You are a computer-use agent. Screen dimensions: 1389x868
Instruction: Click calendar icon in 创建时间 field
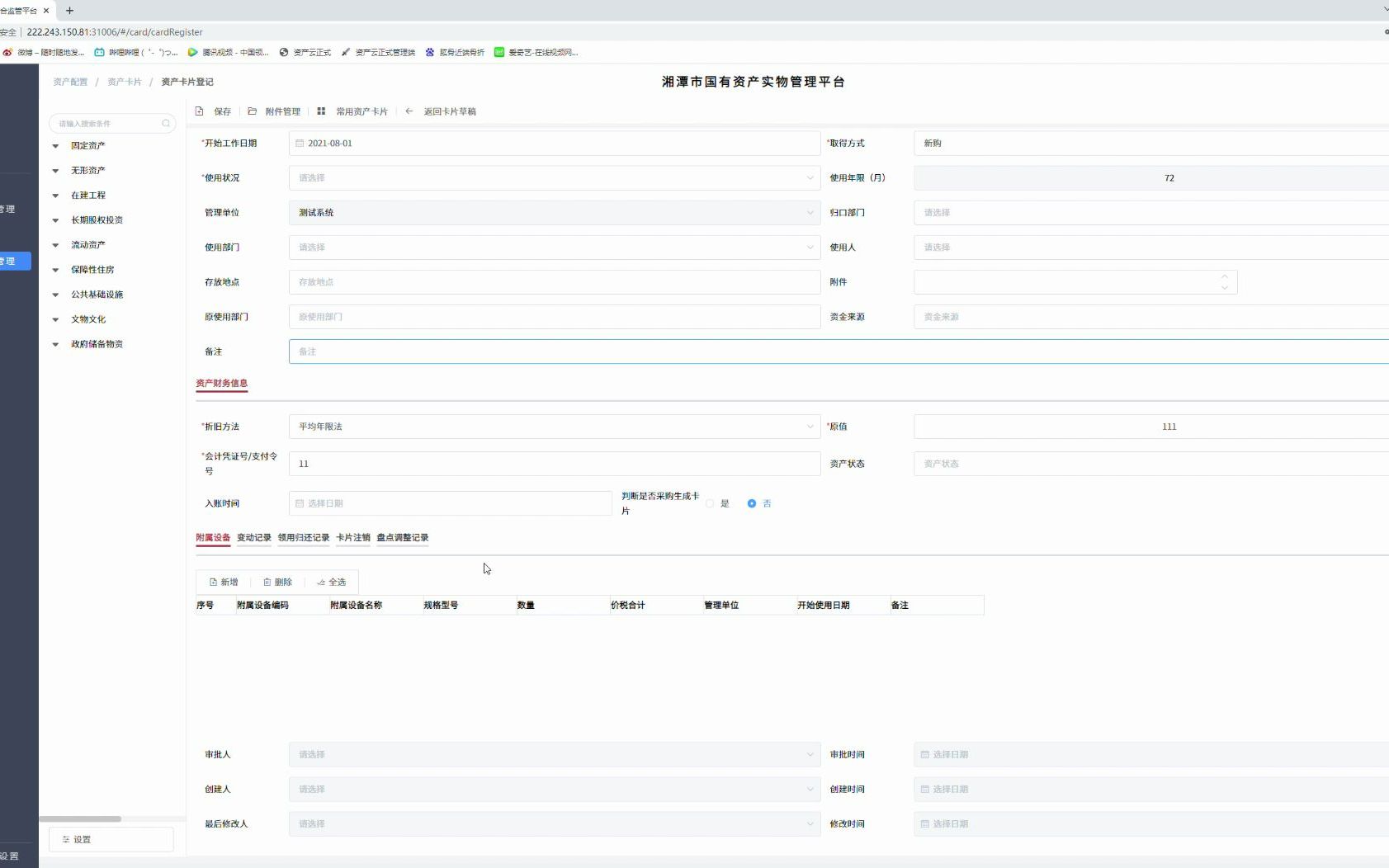click(x=925, y=789)
